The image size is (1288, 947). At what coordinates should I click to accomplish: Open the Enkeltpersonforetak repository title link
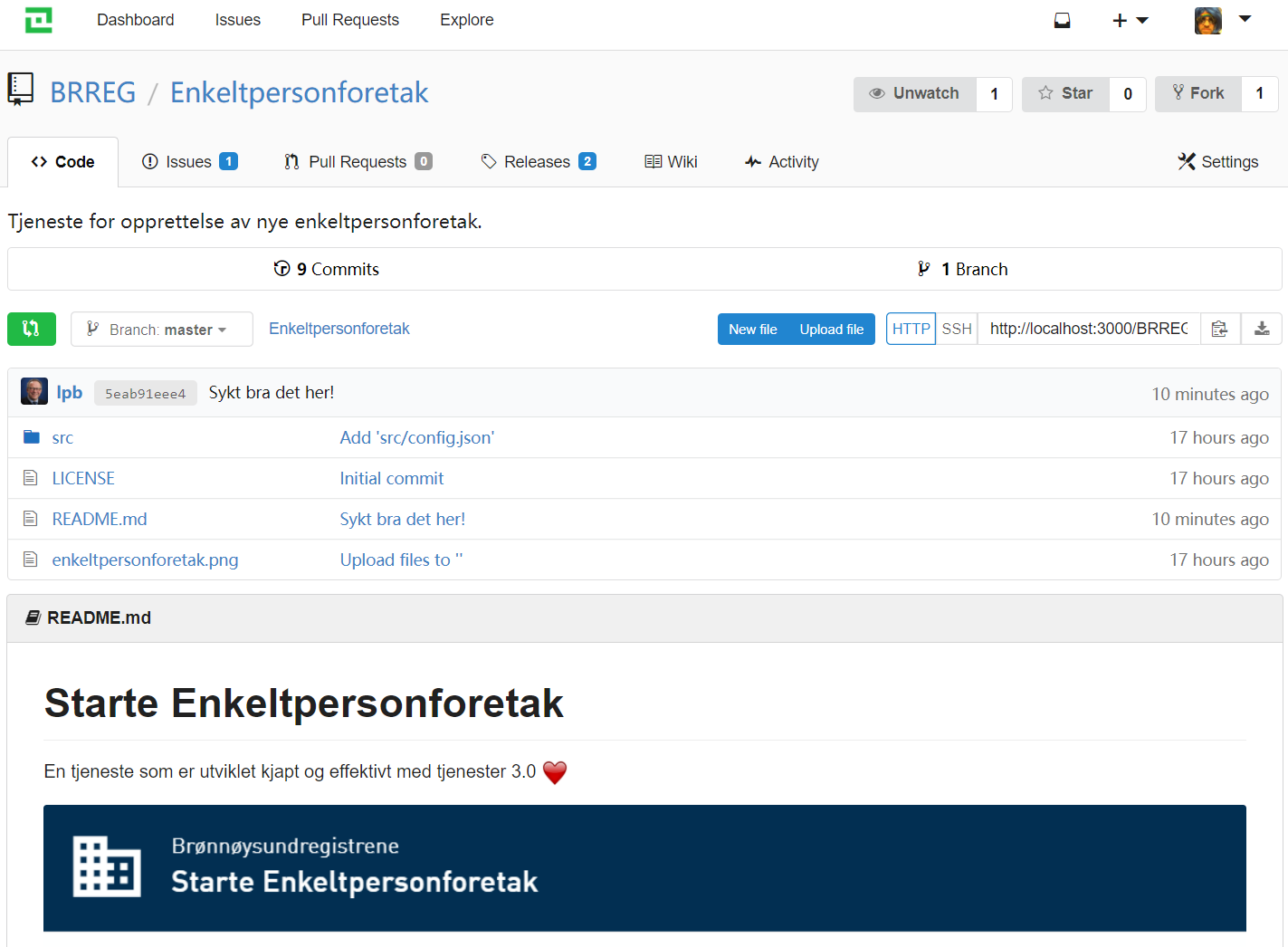tap(300, 92)
